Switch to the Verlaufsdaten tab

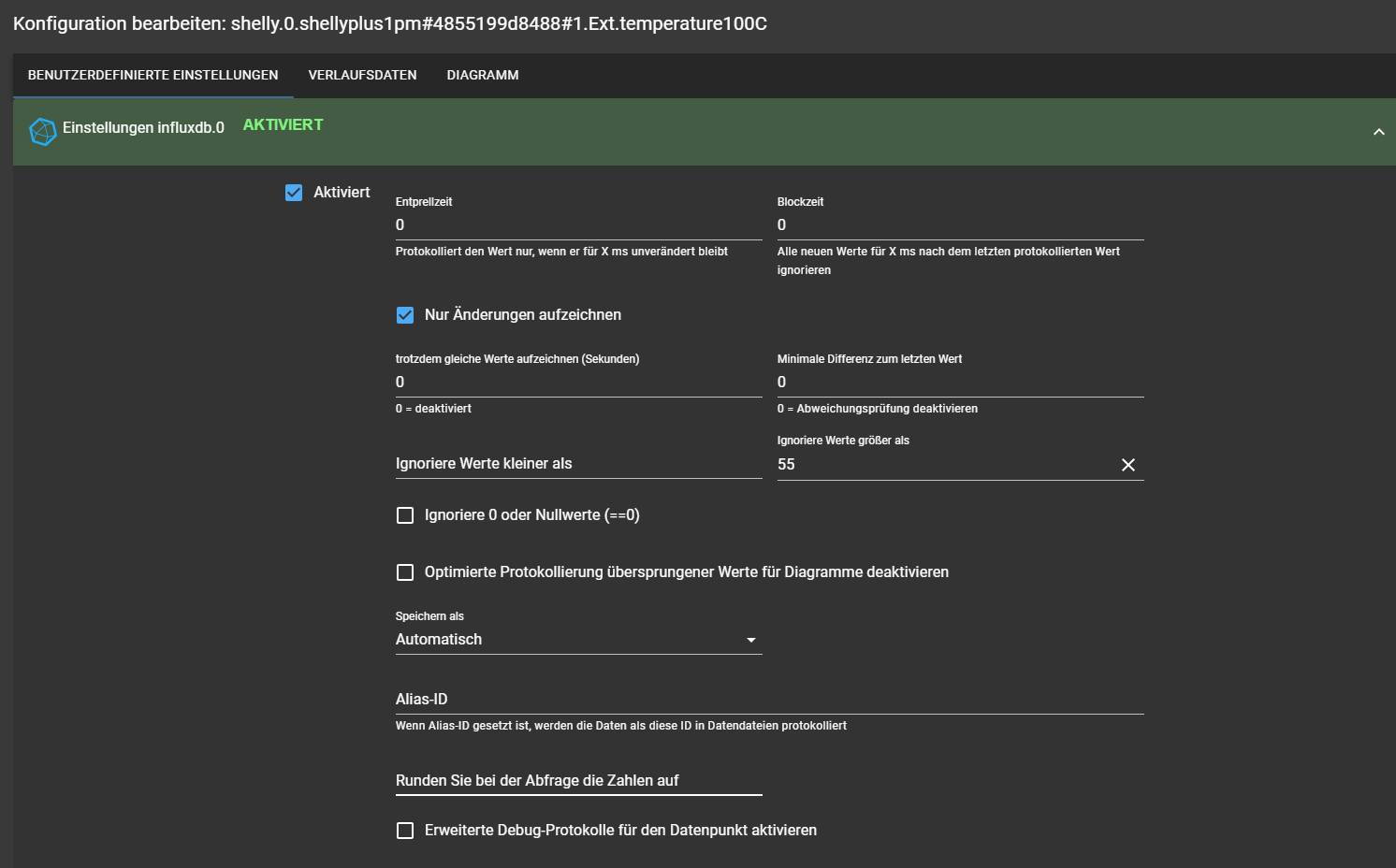[x=363, y=75]
